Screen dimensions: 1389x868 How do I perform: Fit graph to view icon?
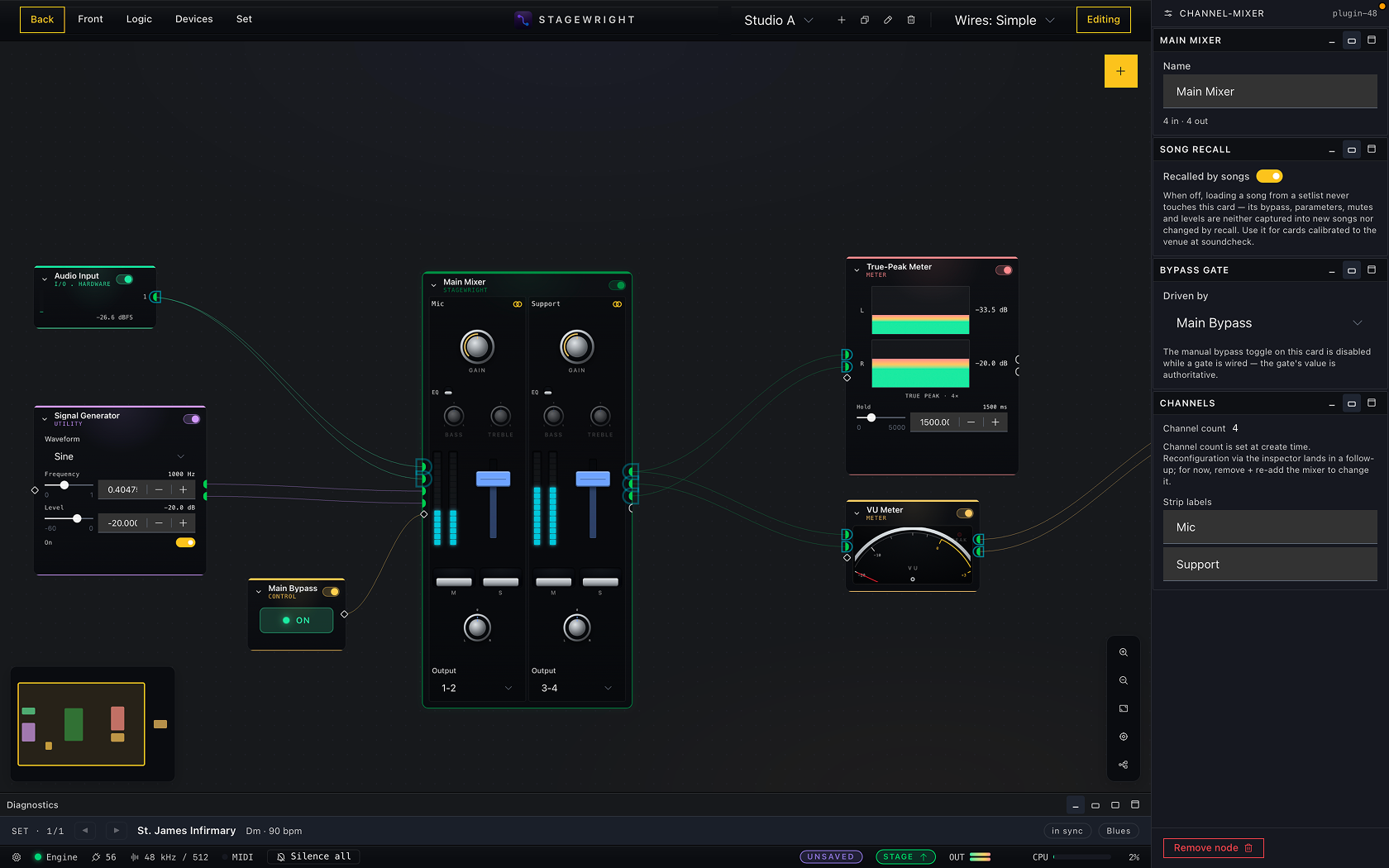[1123, 708]
